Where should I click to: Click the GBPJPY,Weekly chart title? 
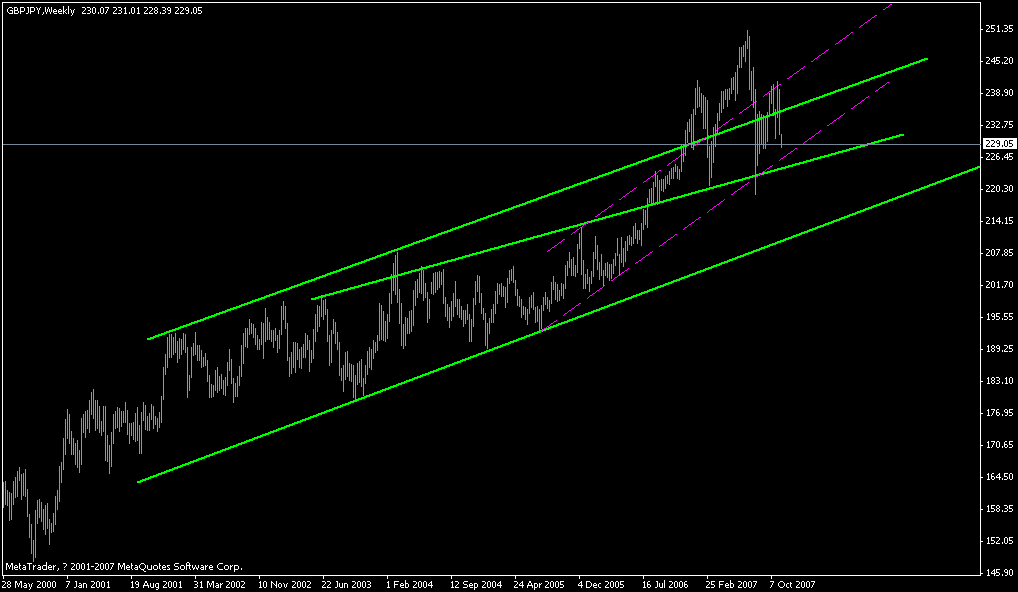(x=41, y=10)
